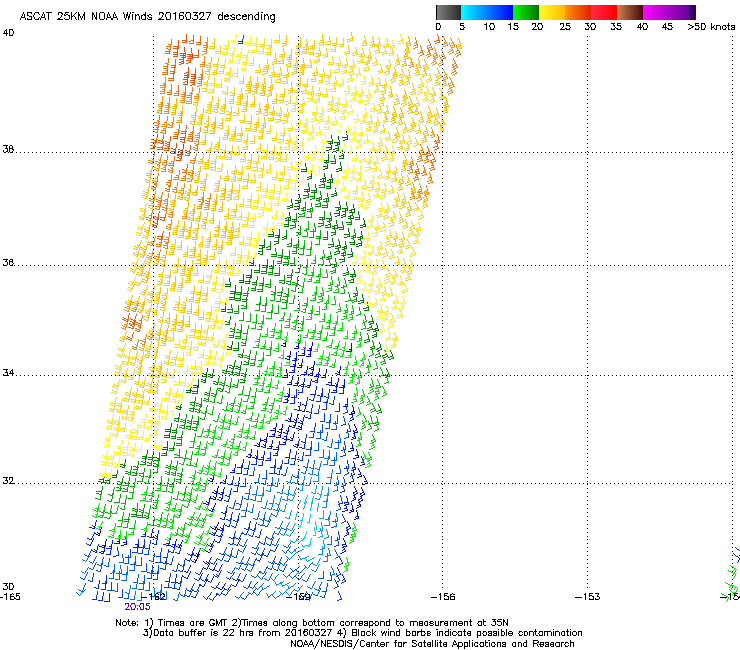Click the latitude label '34'

[x=8, y=372]
